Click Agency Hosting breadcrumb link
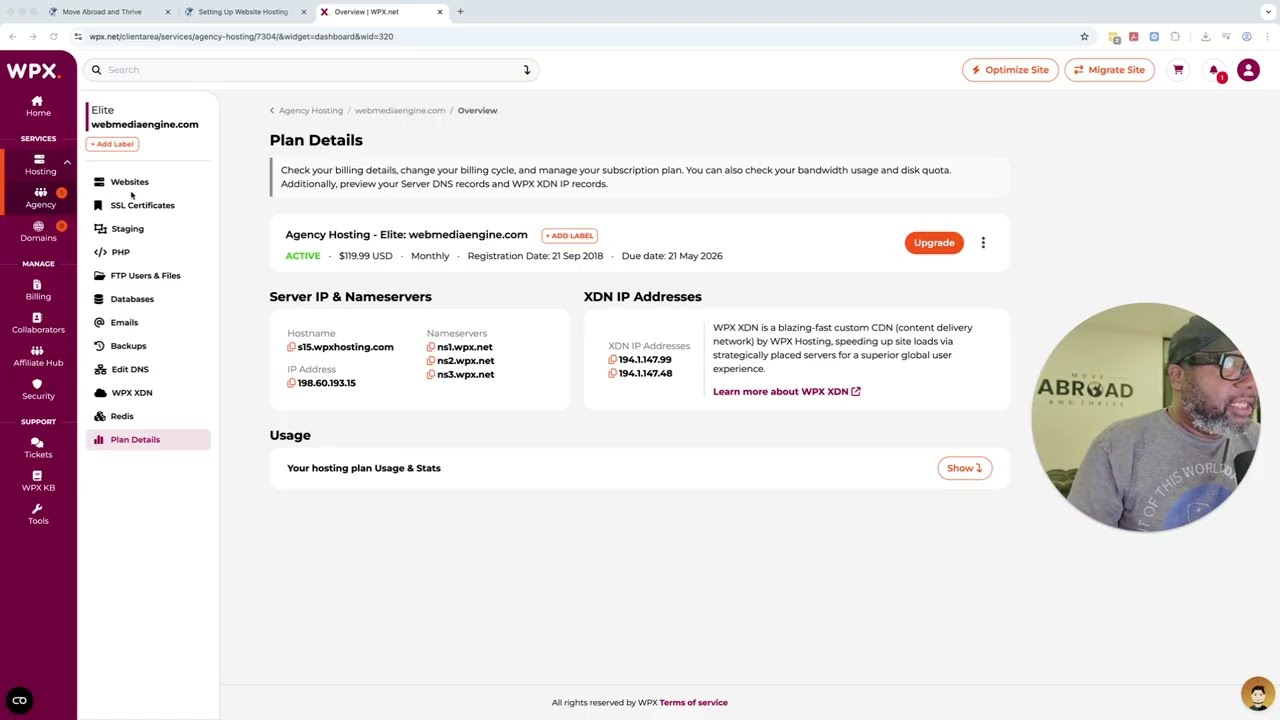This screenshot has width=1280, height=720. (311, 110)
